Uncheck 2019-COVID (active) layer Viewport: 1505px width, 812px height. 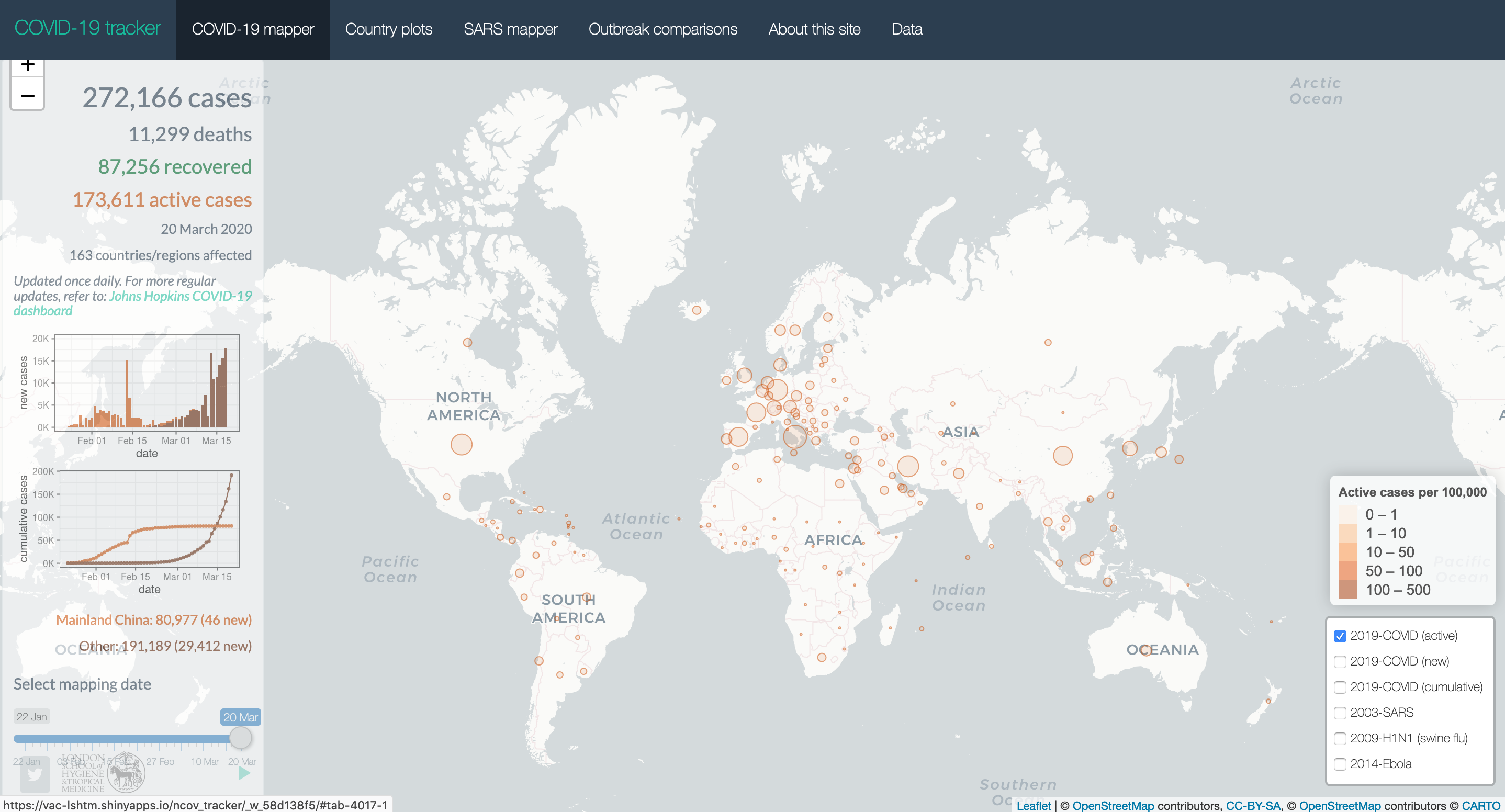(x=1340, y=636)
